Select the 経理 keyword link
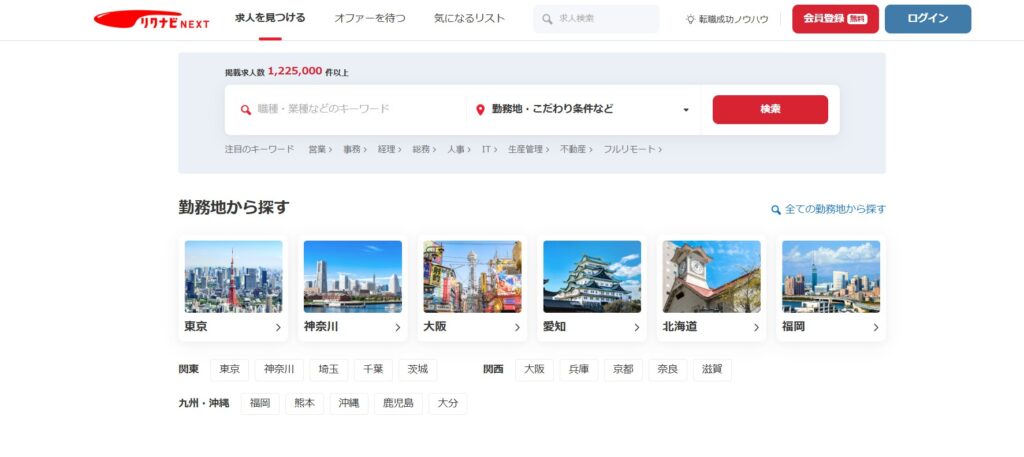The image size is (1024, 457). [x=389, y=150]
